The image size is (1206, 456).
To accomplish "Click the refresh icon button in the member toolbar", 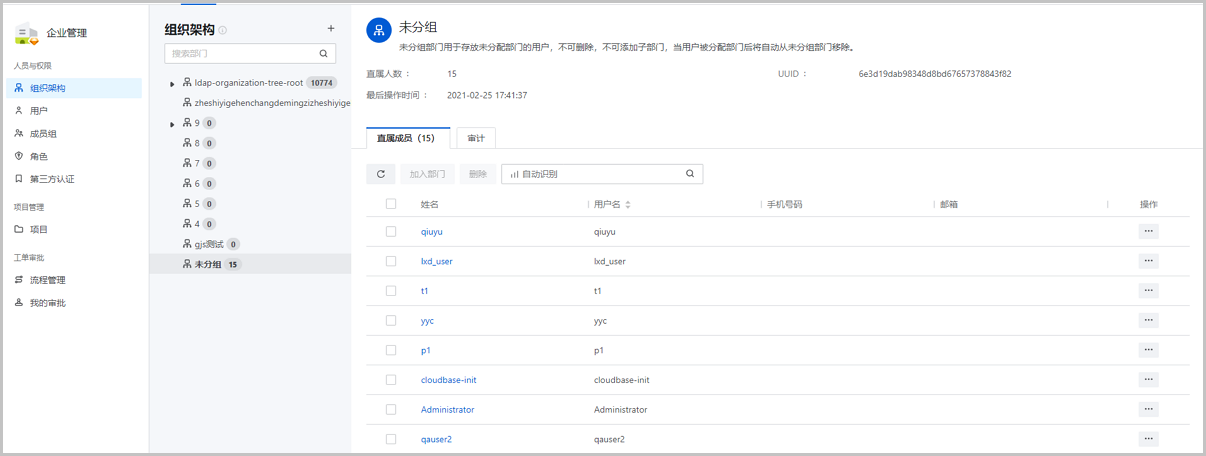I will (380, 174).
